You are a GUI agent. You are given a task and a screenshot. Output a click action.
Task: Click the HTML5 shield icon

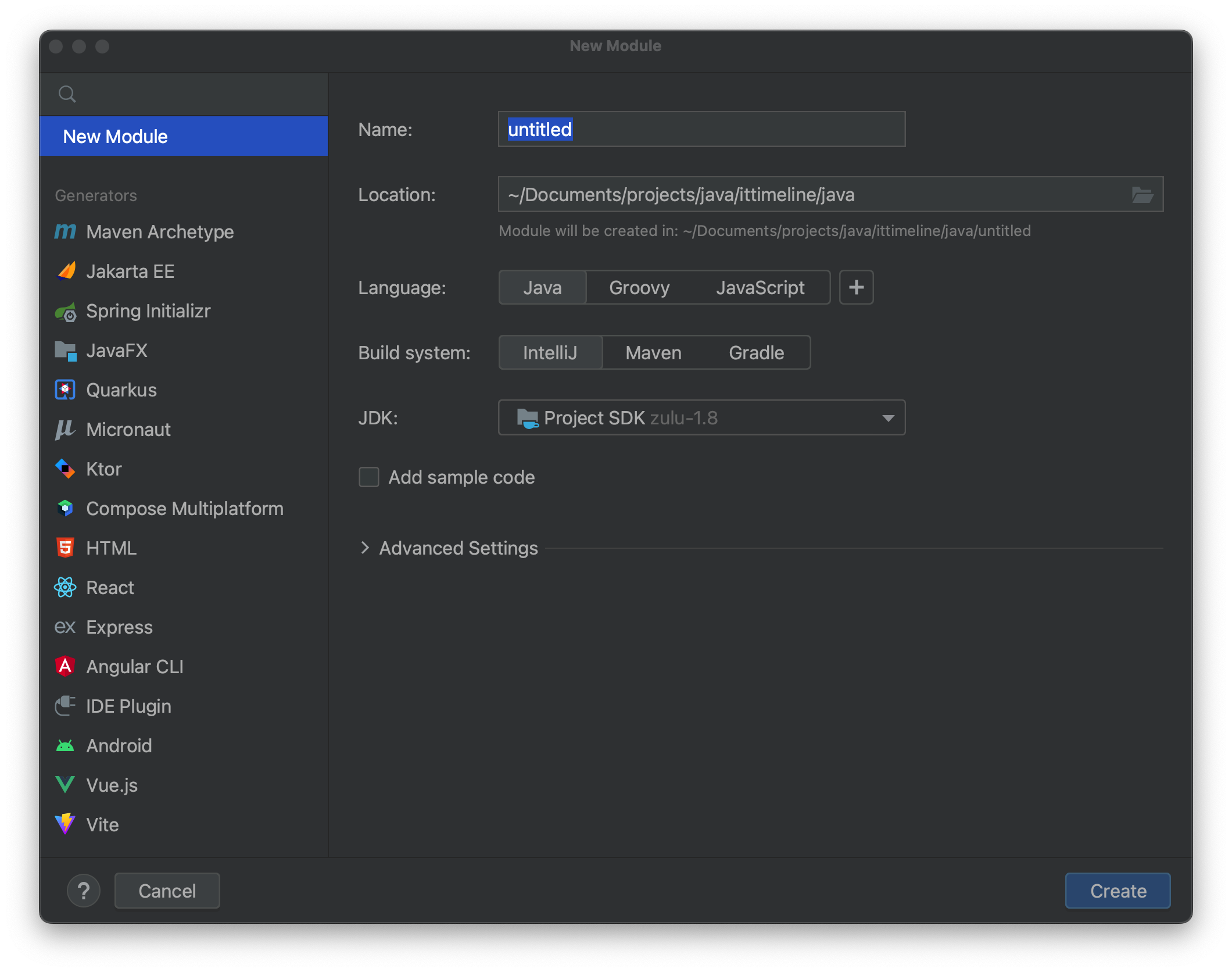(65, 548)
